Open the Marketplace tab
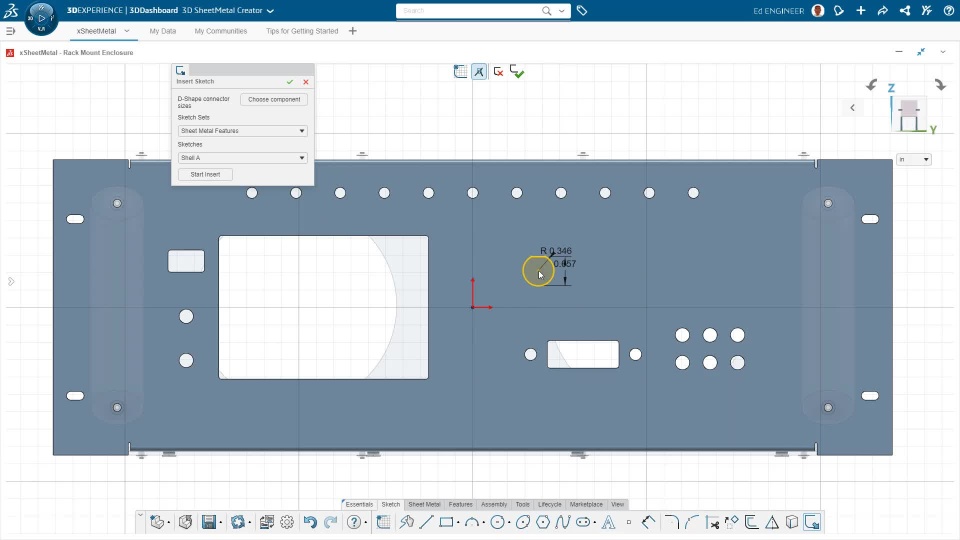 click(586, 504)
